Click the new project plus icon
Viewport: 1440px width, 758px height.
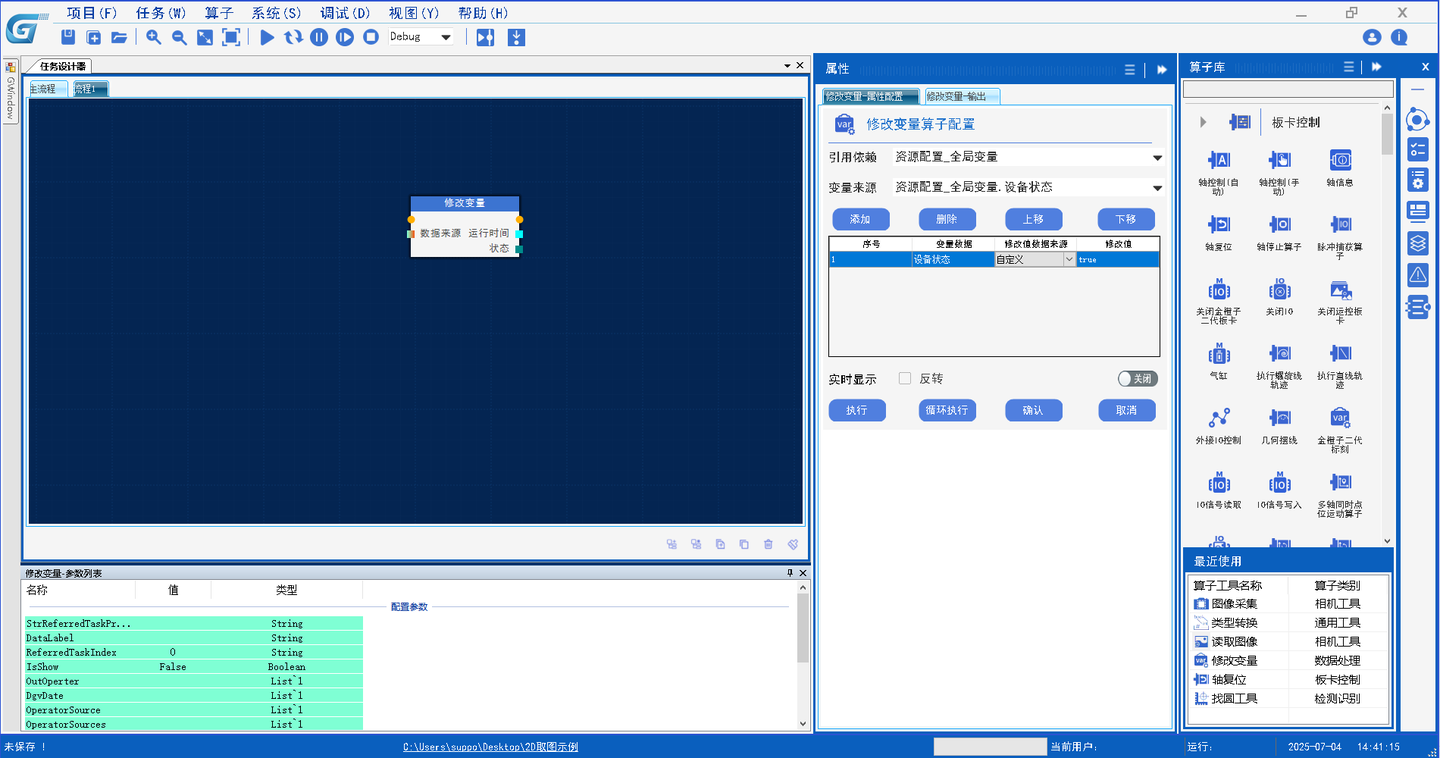[x=94, y=37]
